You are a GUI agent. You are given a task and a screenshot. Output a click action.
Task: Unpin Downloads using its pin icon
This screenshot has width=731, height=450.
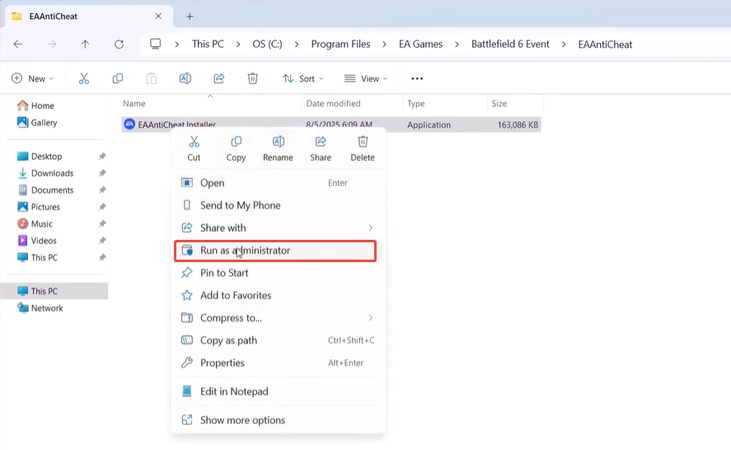tap(102, 173)
